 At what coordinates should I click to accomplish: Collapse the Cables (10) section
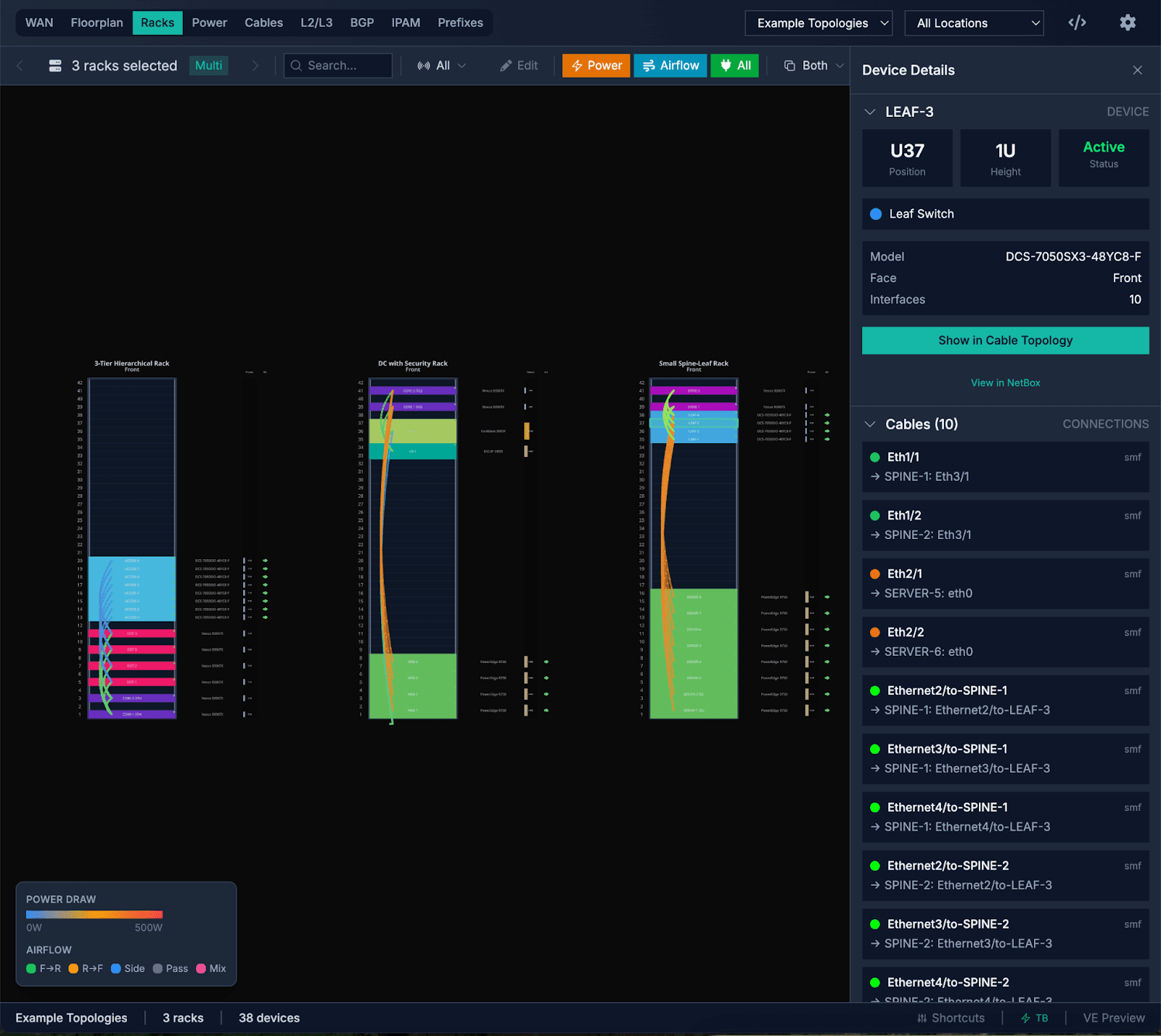pyautogui.click(x=870, y=424)
